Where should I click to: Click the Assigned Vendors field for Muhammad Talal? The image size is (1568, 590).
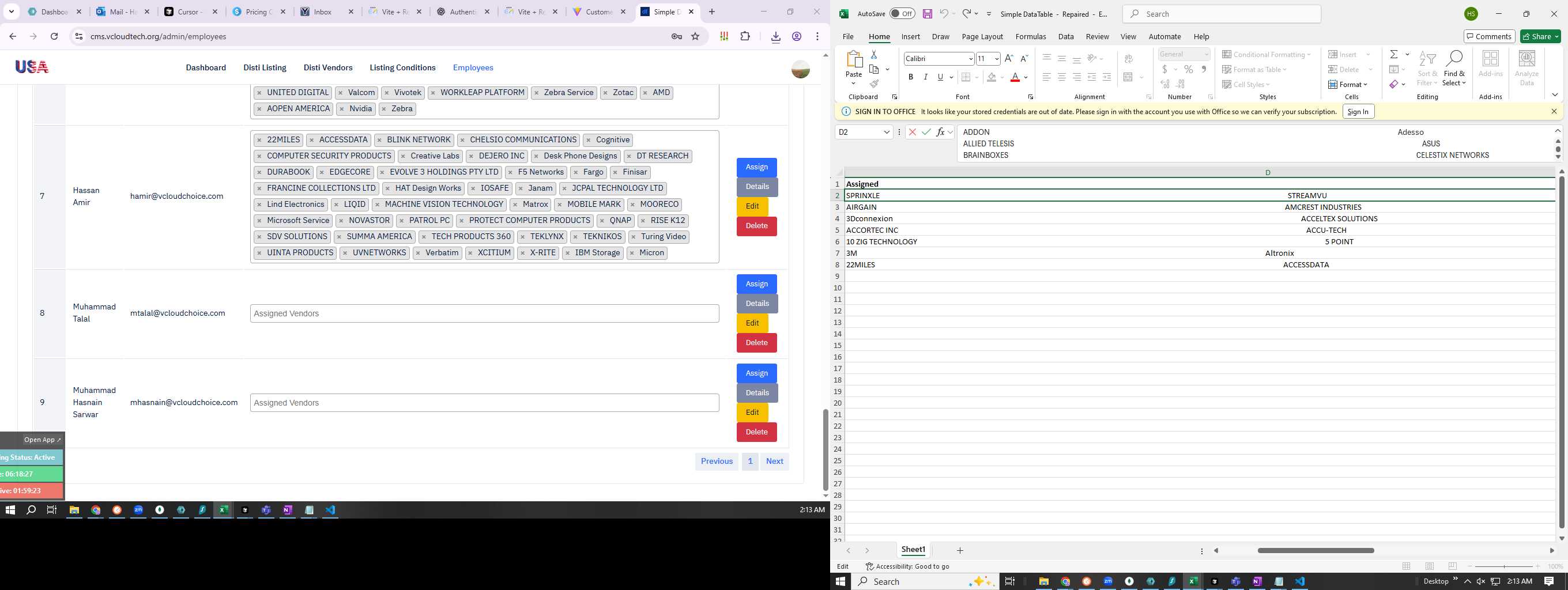tap(484, 314)
